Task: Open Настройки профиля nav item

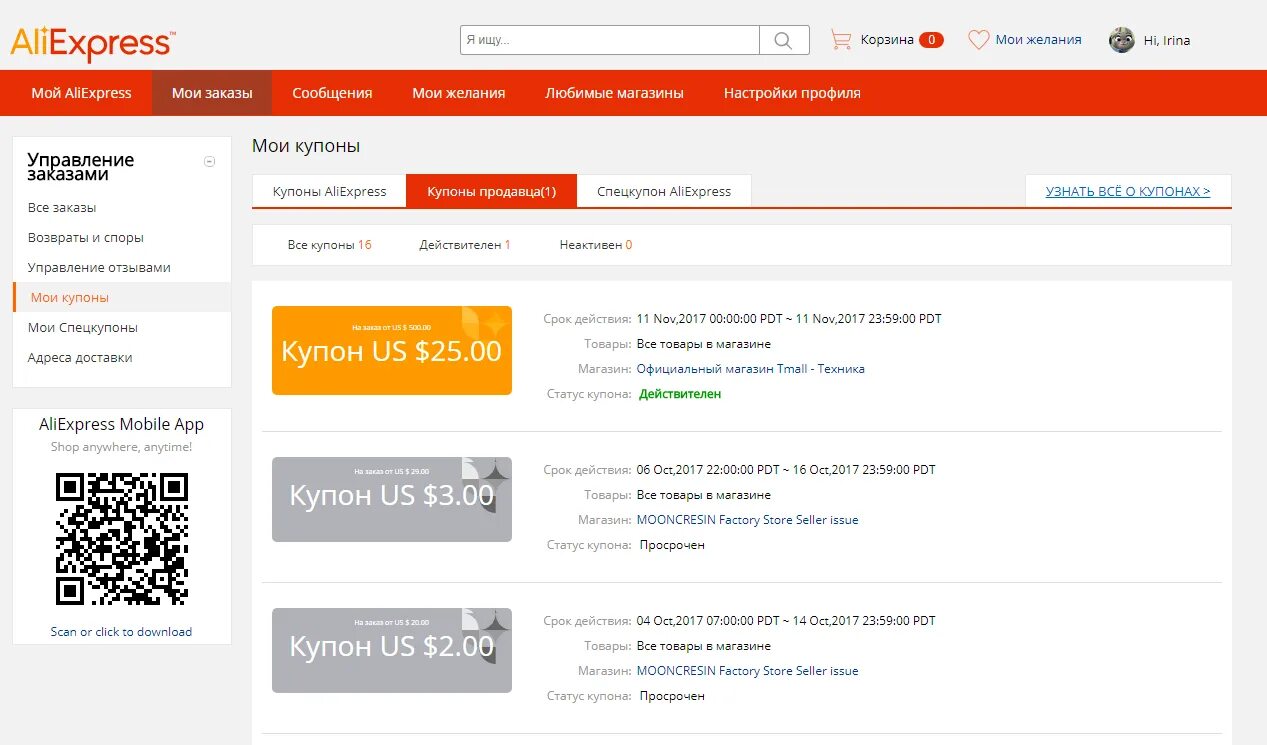Action: [x=792, y=93]
